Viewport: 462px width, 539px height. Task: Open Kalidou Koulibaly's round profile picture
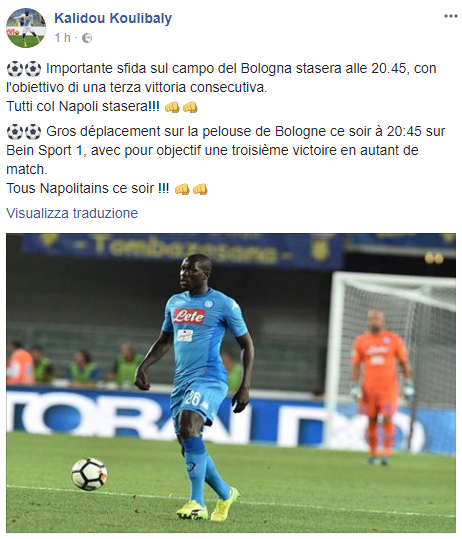click(26, 28)
